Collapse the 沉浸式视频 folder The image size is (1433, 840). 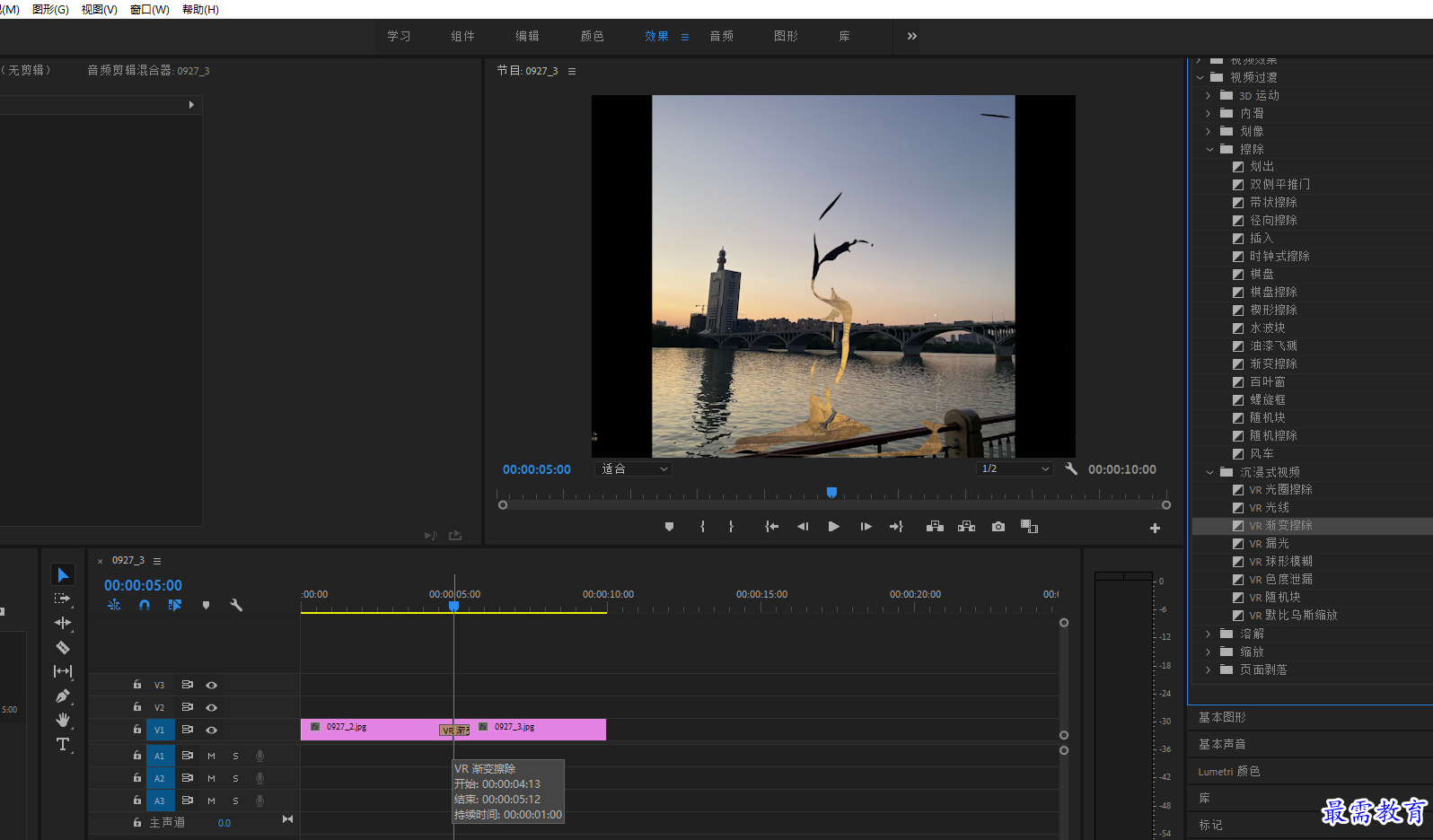[x=1209, y=472]
